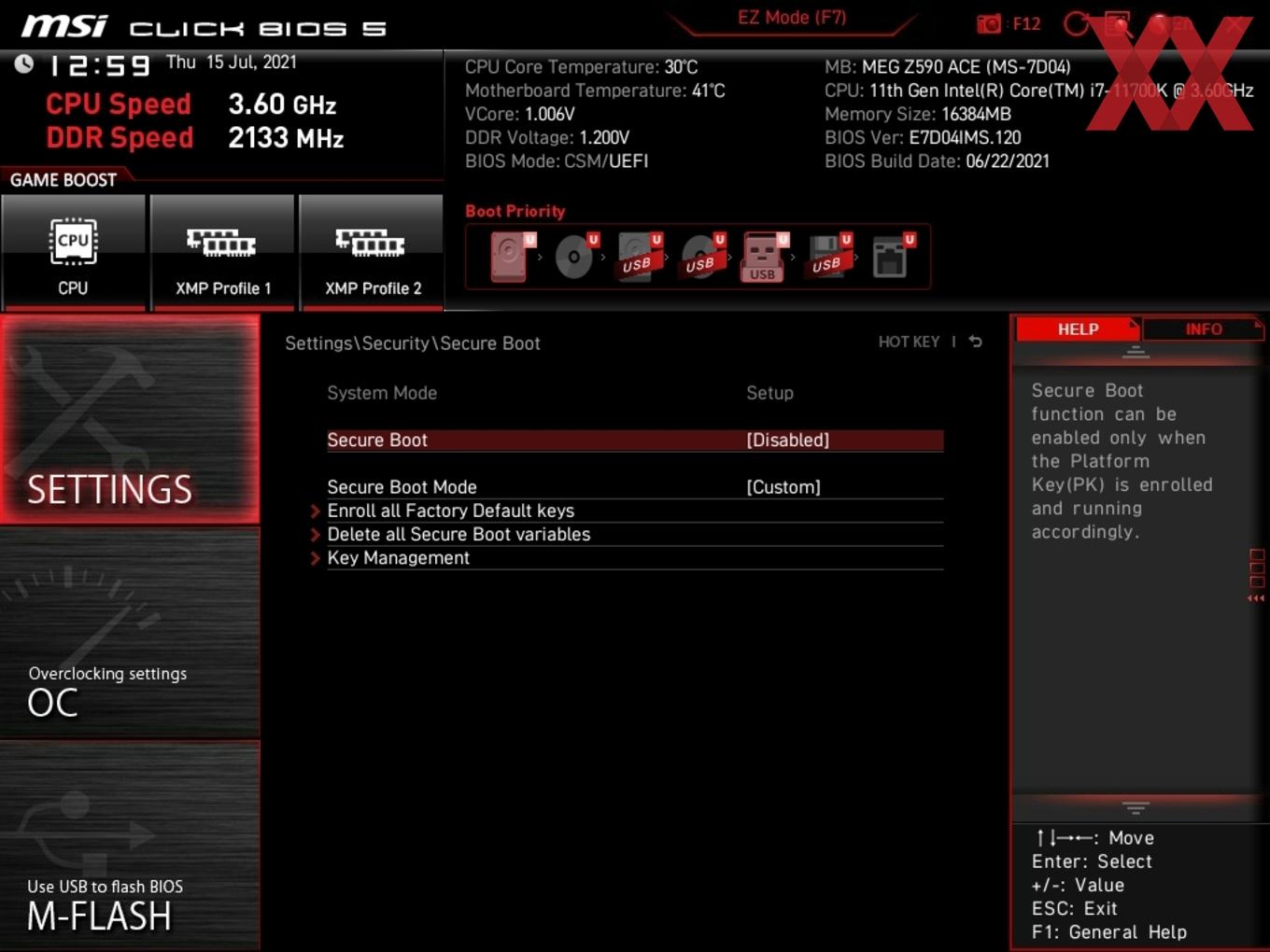The width and height of the screenshot is (1270, 952).
Task: Change Secure Boot Mode [Custom] value
Action: 783,487
